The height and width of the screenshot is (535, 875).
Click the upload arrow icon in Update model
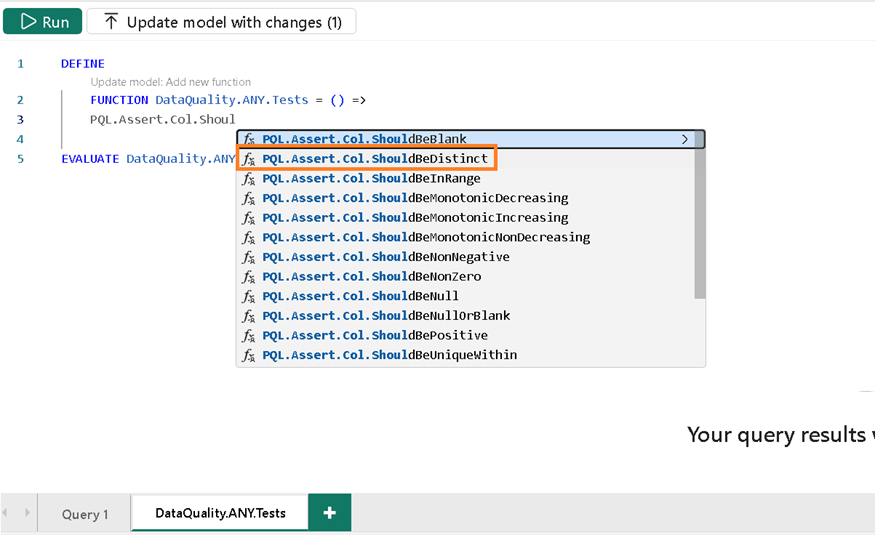(x=111, y=22)
